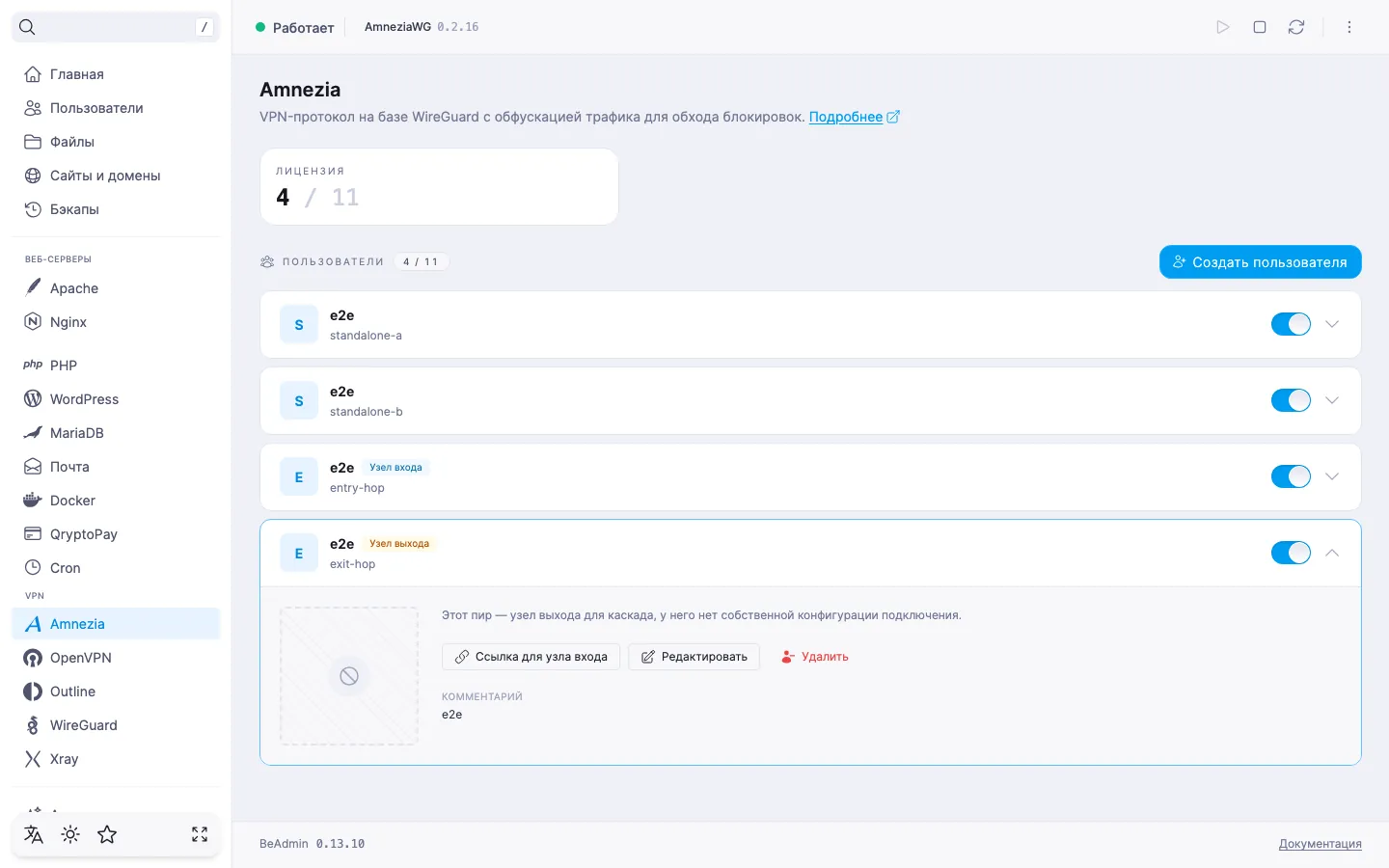1389x868 pixels.
Task: Click the restart service icon
Action: [x=1296, y=27]
